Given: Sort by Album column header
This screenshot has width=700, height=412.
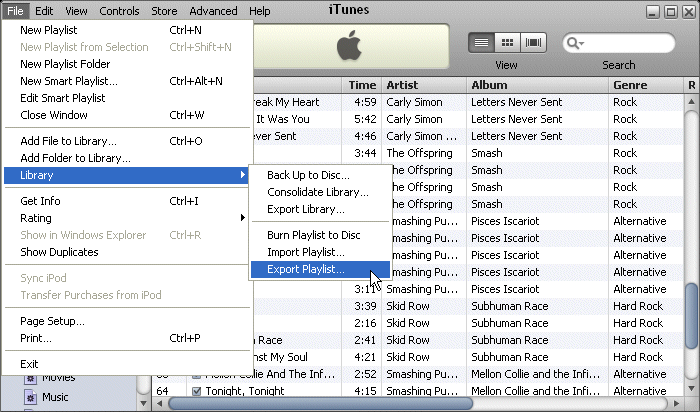Looking at the screenshot, I should pos(538,85).
